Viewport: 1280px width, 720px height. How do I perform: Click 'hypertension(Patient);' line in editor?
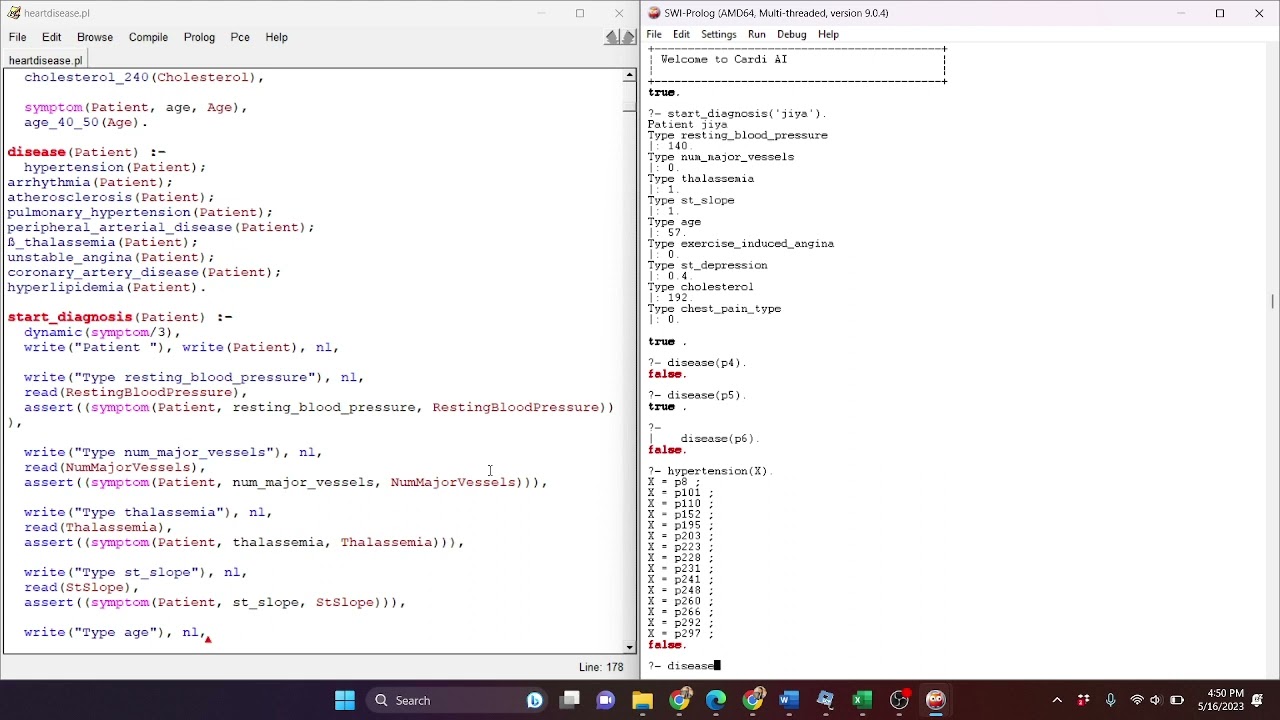click(x=115, y=167)
